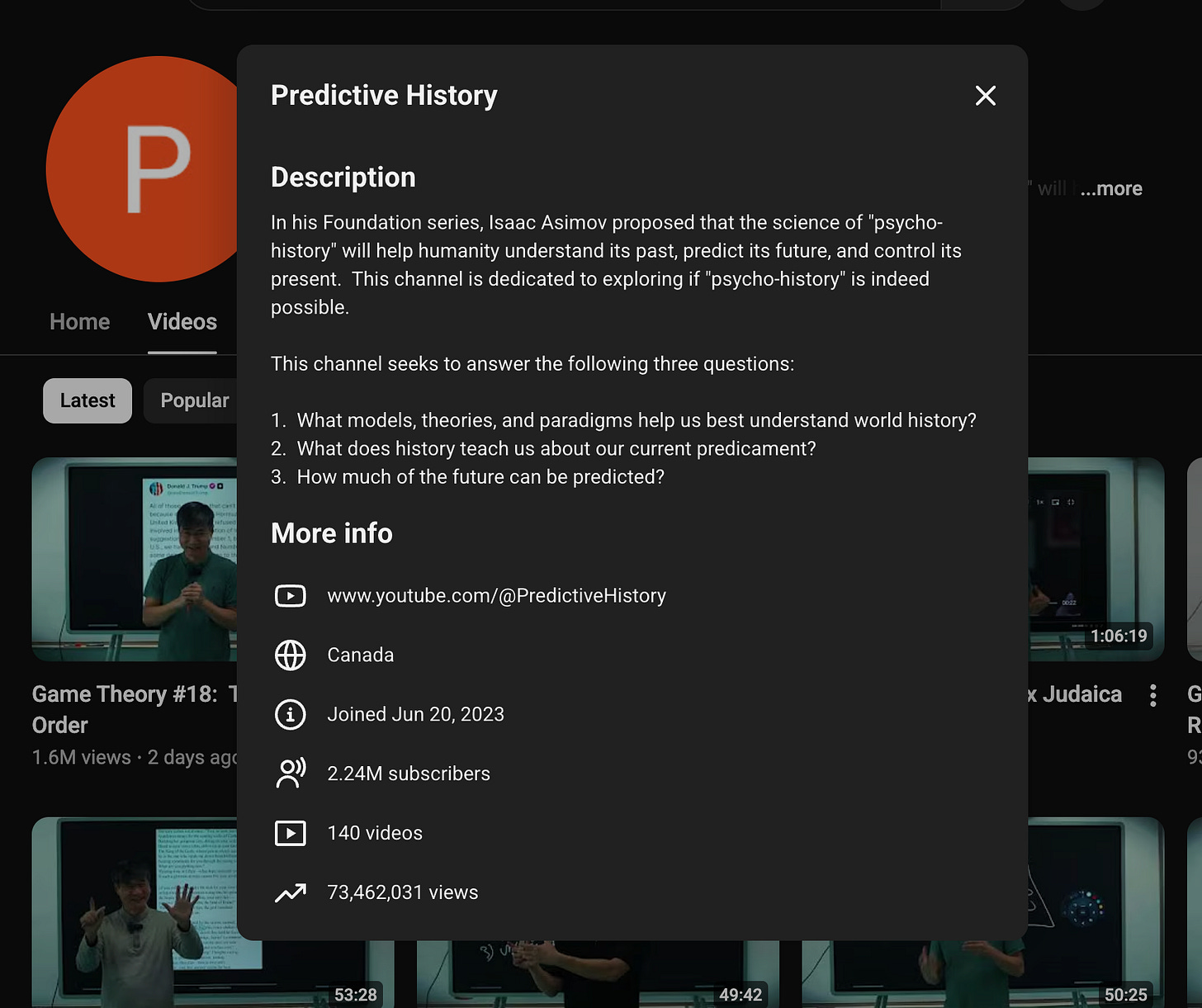Click the globe icon next to Canada
Viewport: 1202px width, 1008px height.
pyautogui.click(x=290, y=655)
